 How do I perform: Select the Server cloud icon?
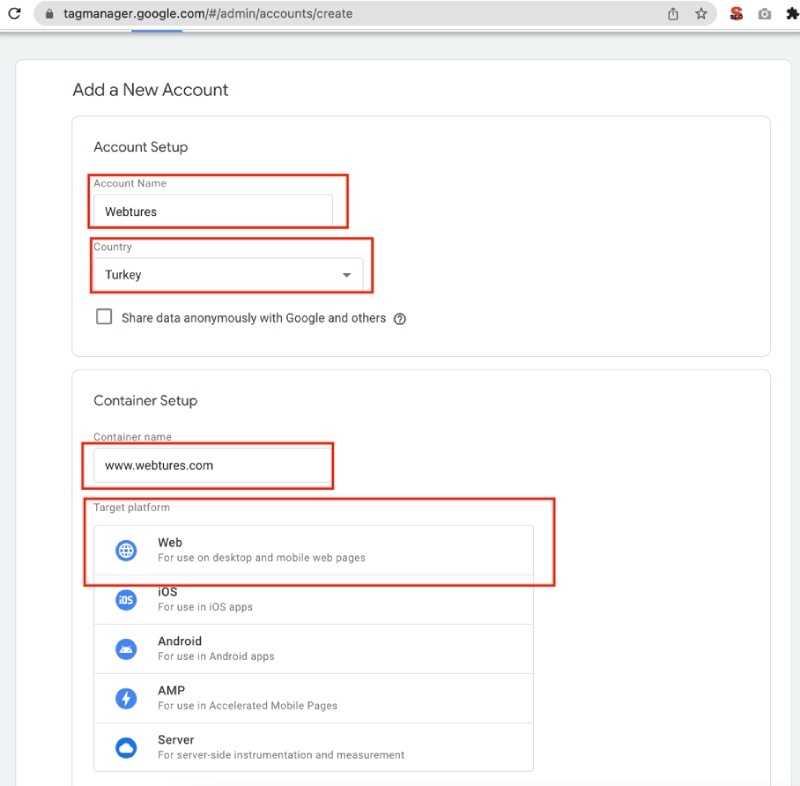pyautogui.click(x=125, y=746)
